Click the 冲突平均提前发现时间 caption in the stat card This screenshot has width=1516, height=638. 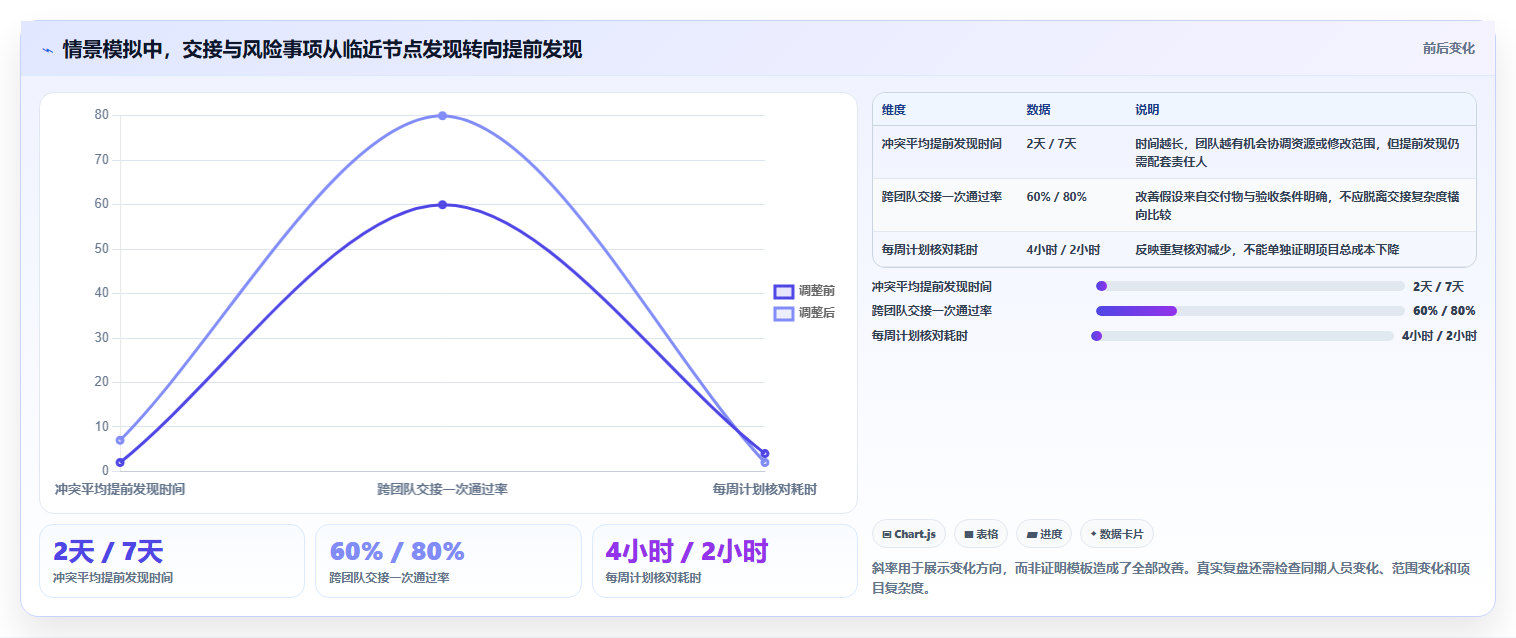pos(112,578)
